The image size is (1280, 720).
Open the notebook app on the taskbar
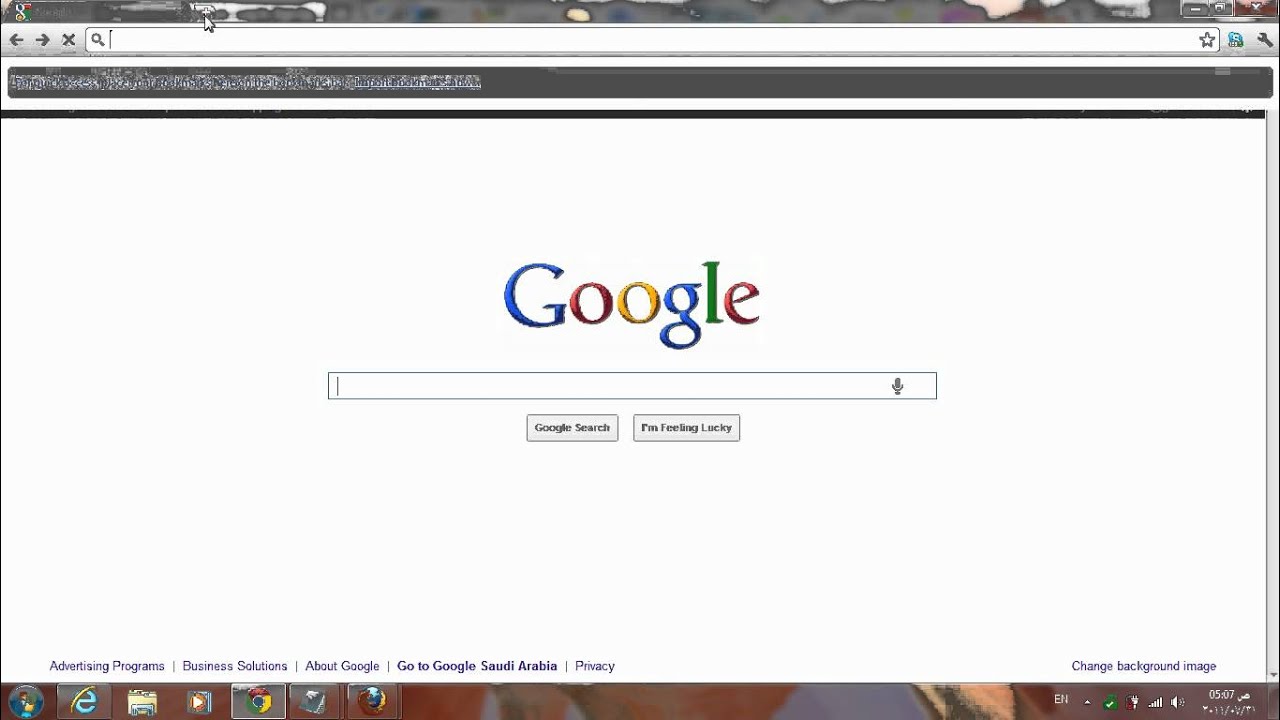pos(315,702)
